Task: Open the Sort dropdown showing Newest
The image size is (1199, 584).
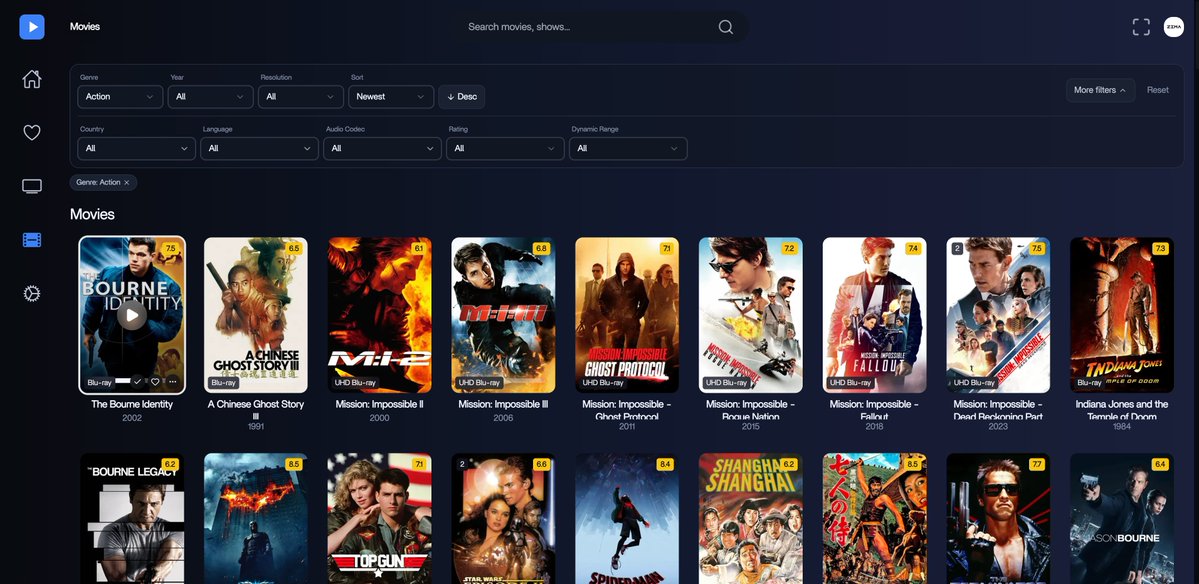Action: coord(391,96)
